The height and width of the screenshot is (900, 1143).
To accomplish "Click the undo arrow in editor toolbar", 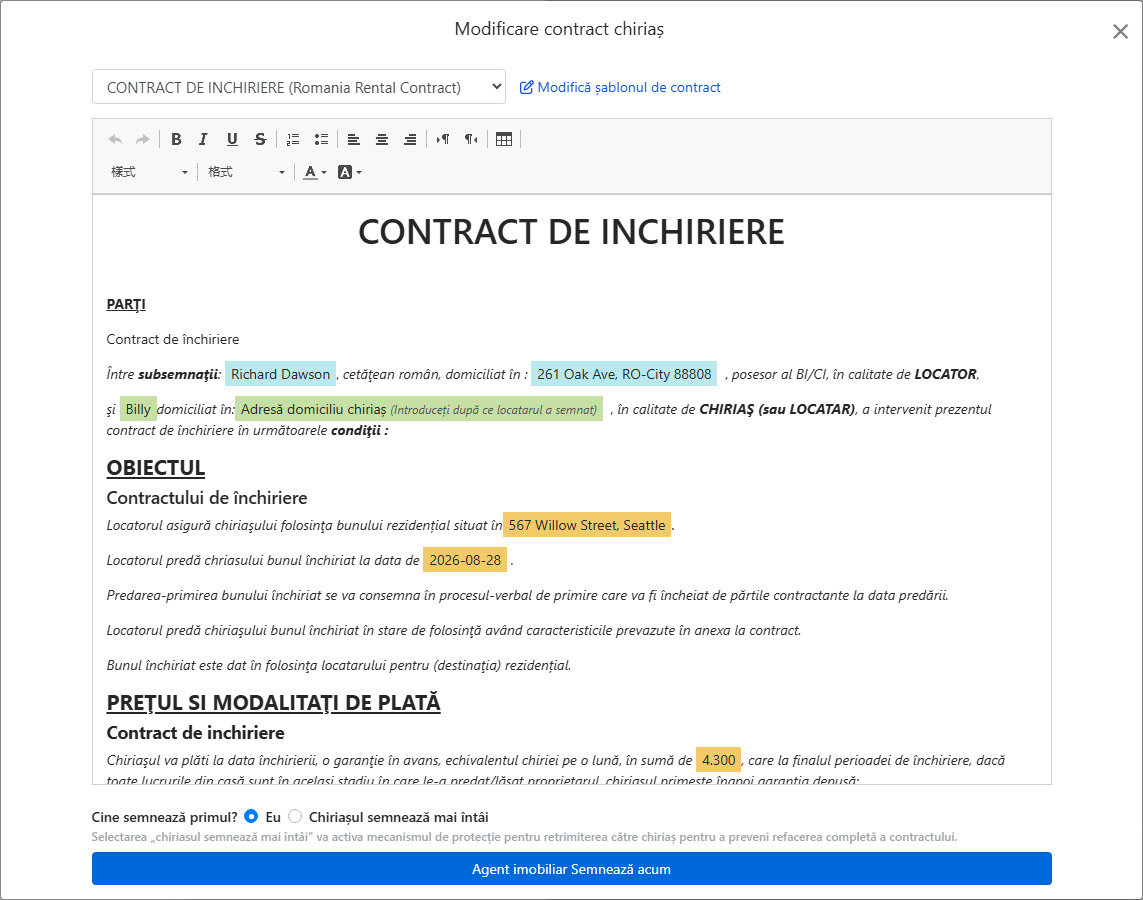I will tap(115, 139).
